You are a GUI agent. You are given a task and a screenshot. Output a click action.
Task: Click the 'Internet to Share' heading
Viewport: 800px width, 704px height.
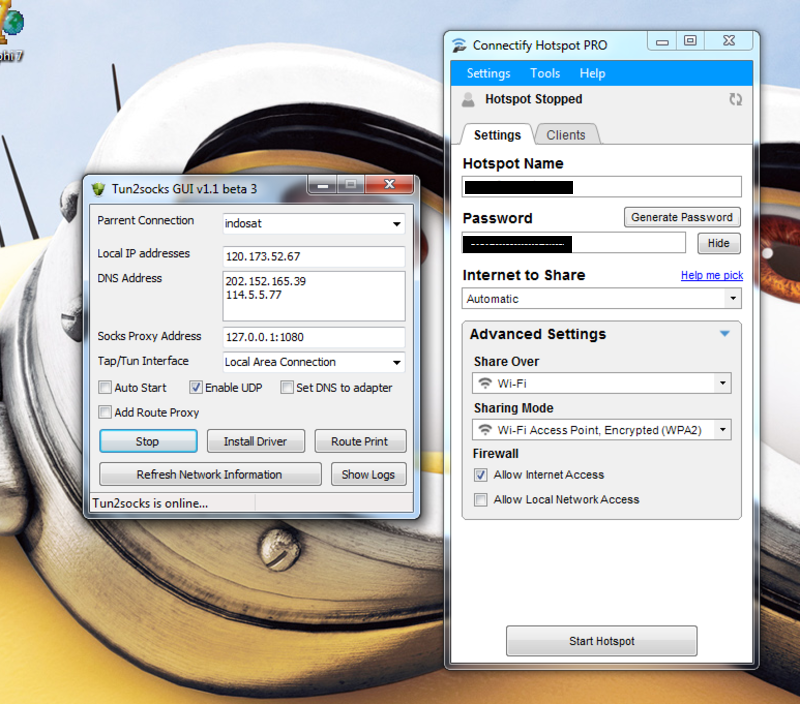524,275
